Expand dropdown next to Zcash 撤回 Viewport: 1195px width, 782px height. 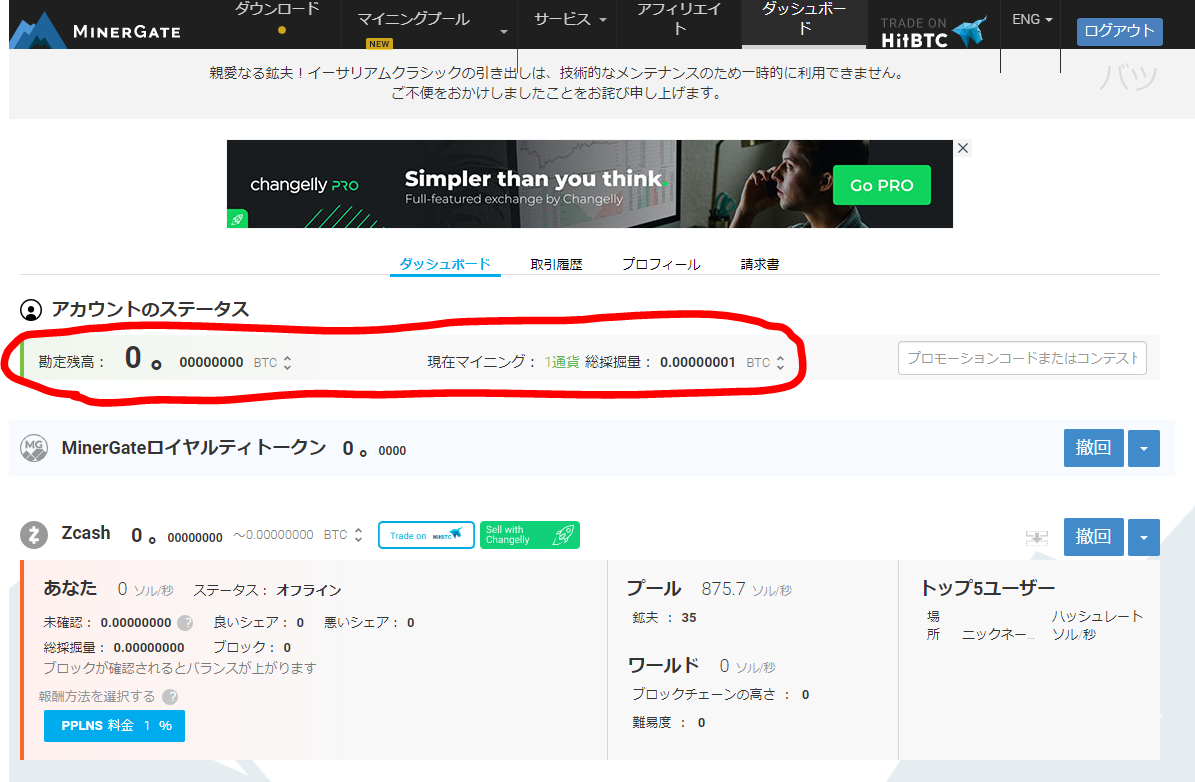pyautogui.click(x=1144, y=537)
